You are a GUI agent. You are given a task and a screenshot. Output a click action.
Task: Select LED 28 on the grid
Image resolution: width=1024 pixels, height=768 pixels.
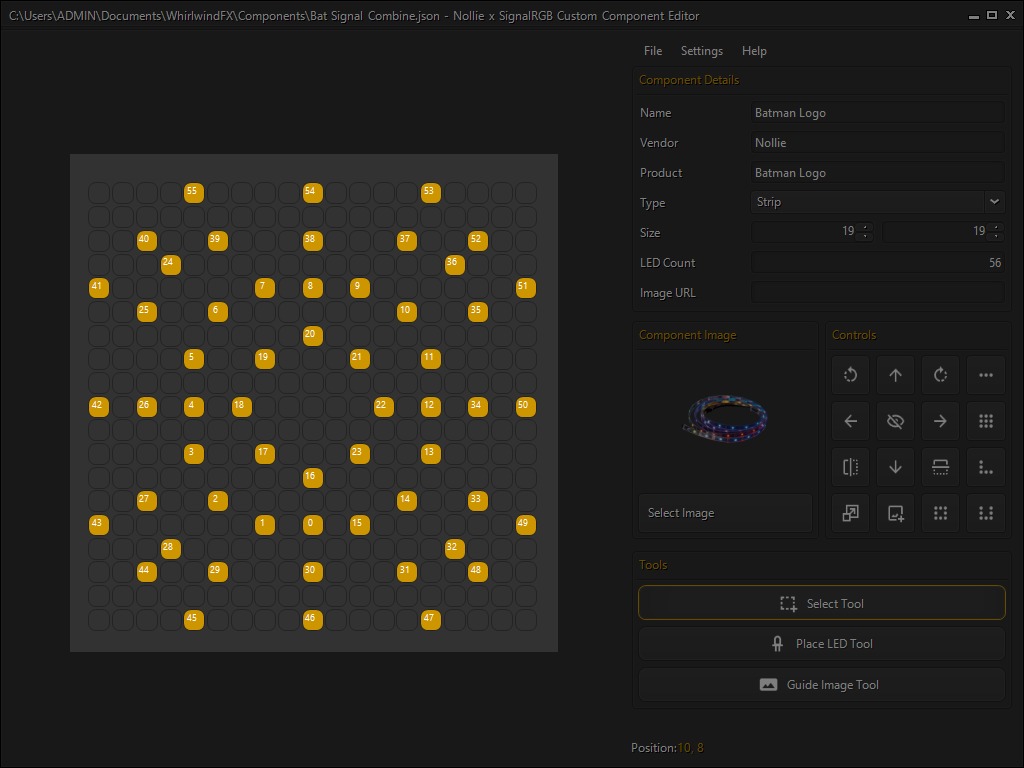pos(170,548)
